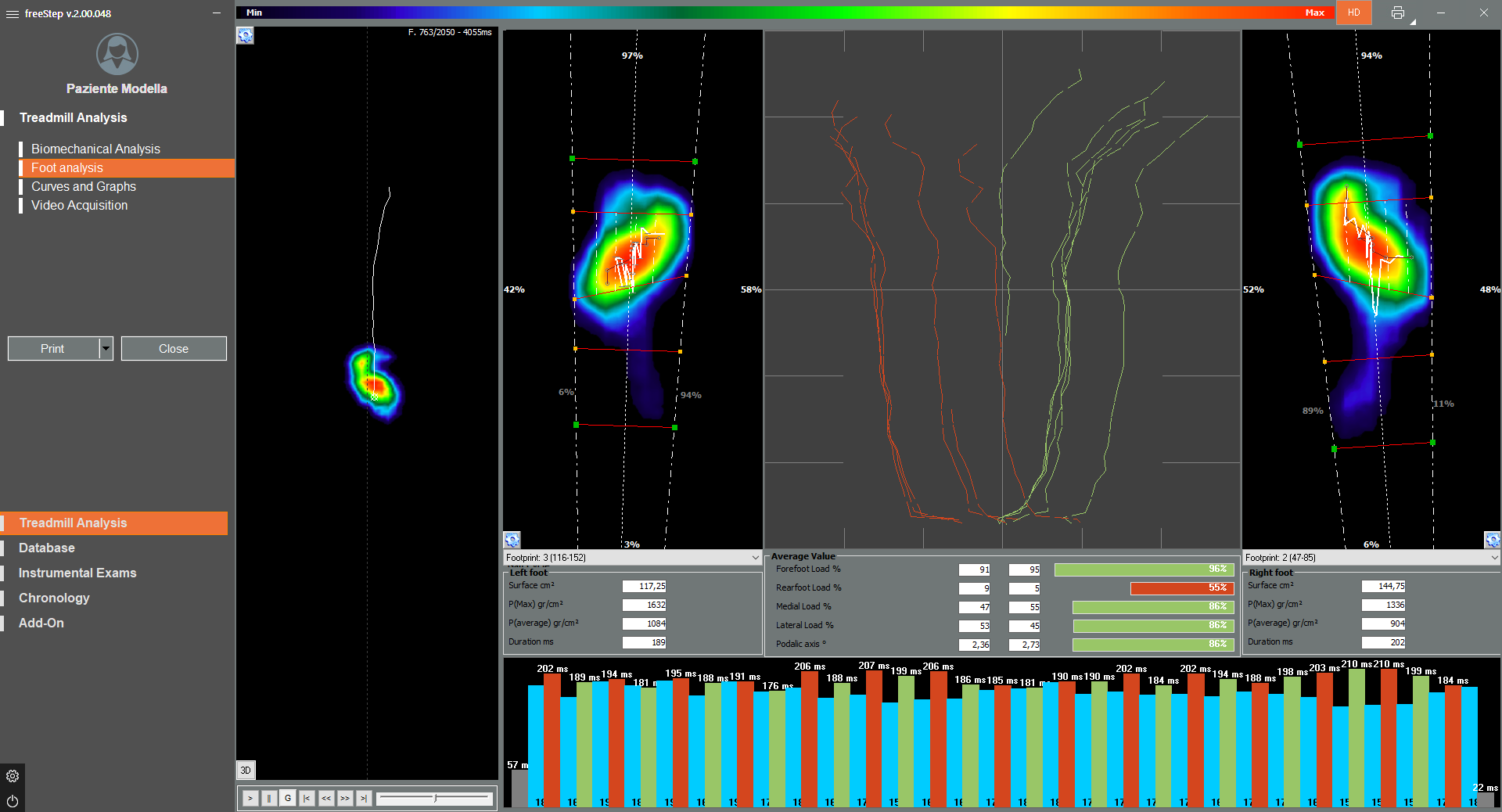Image resolution: width=1502 pixels, height=812 pixels.
Task: Skip to the last frame of playback
Action: tap(364, 798)
